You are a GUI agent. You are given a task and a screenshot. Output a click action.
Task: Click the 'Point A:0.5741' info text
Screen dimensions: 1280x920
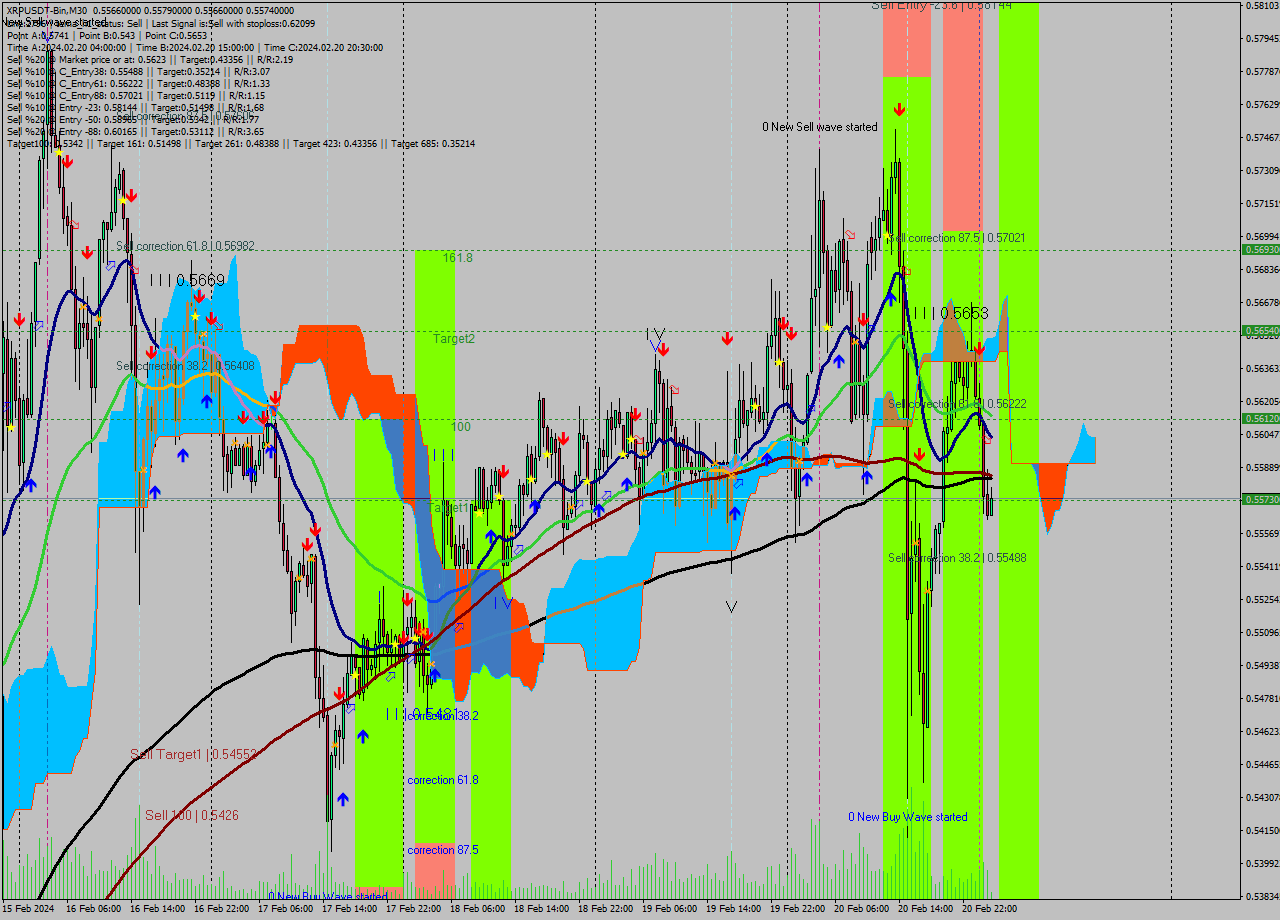tap(39, 35)
